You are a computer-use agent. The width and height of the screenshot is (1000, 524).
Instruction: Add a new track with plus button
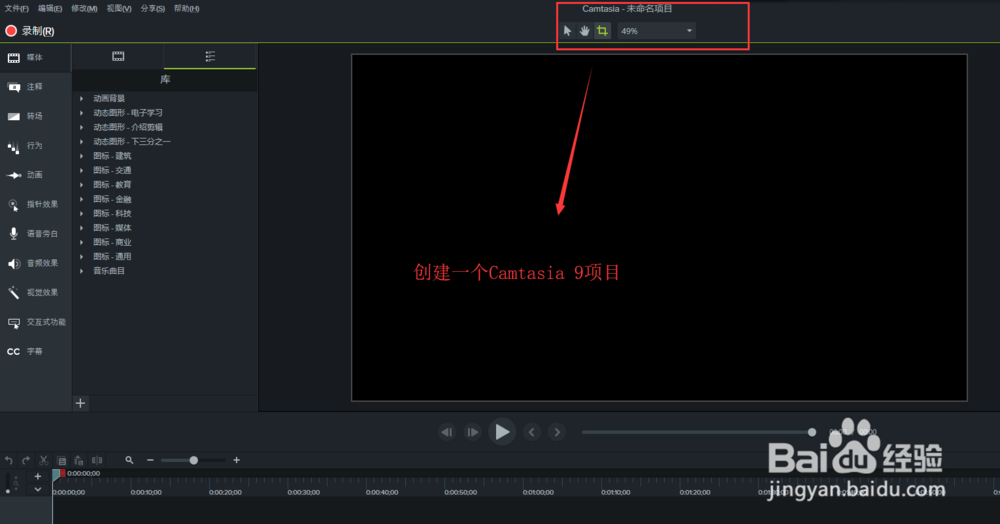[38, 476]
